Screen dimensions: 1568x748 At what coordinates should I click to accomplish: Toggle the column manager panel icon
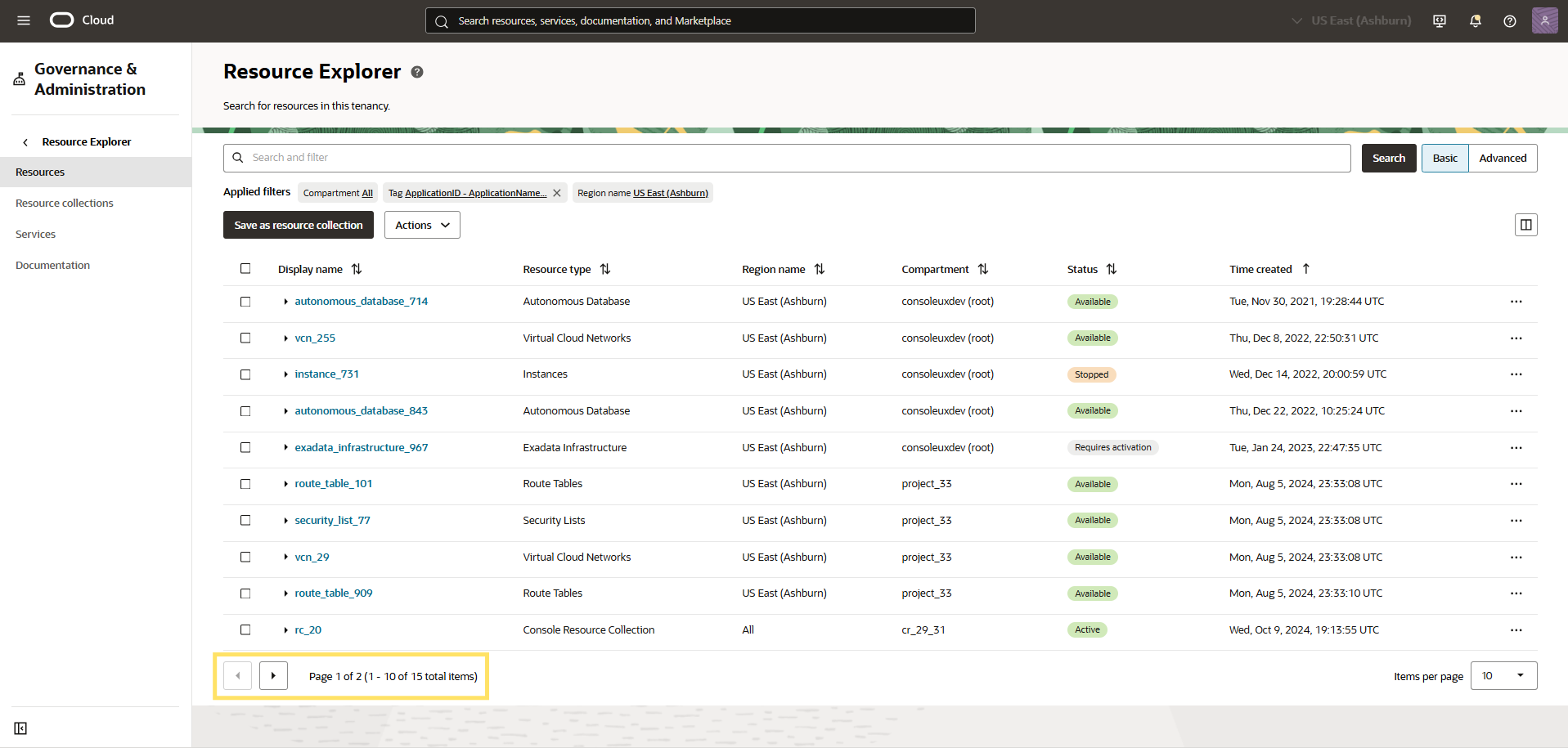point(1526,224)
